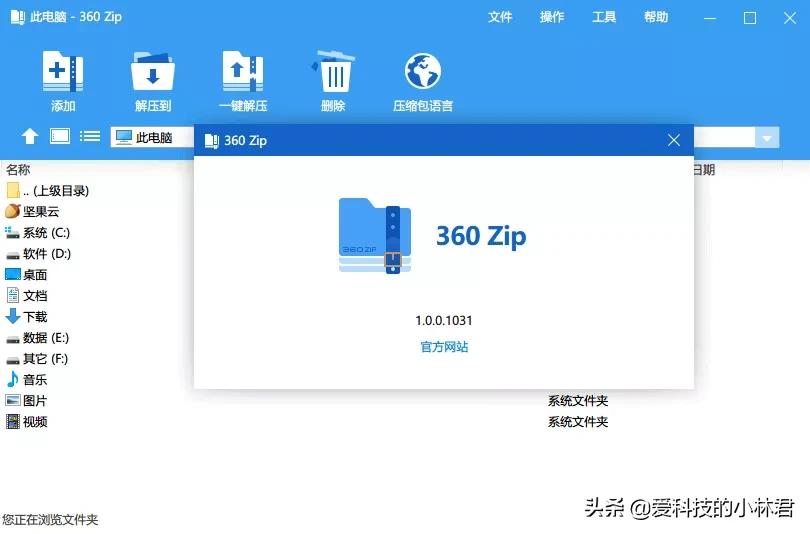Switch to list view mode
Image resolution: width=810 pixels, height=534 pixels.
coord(90,136)
